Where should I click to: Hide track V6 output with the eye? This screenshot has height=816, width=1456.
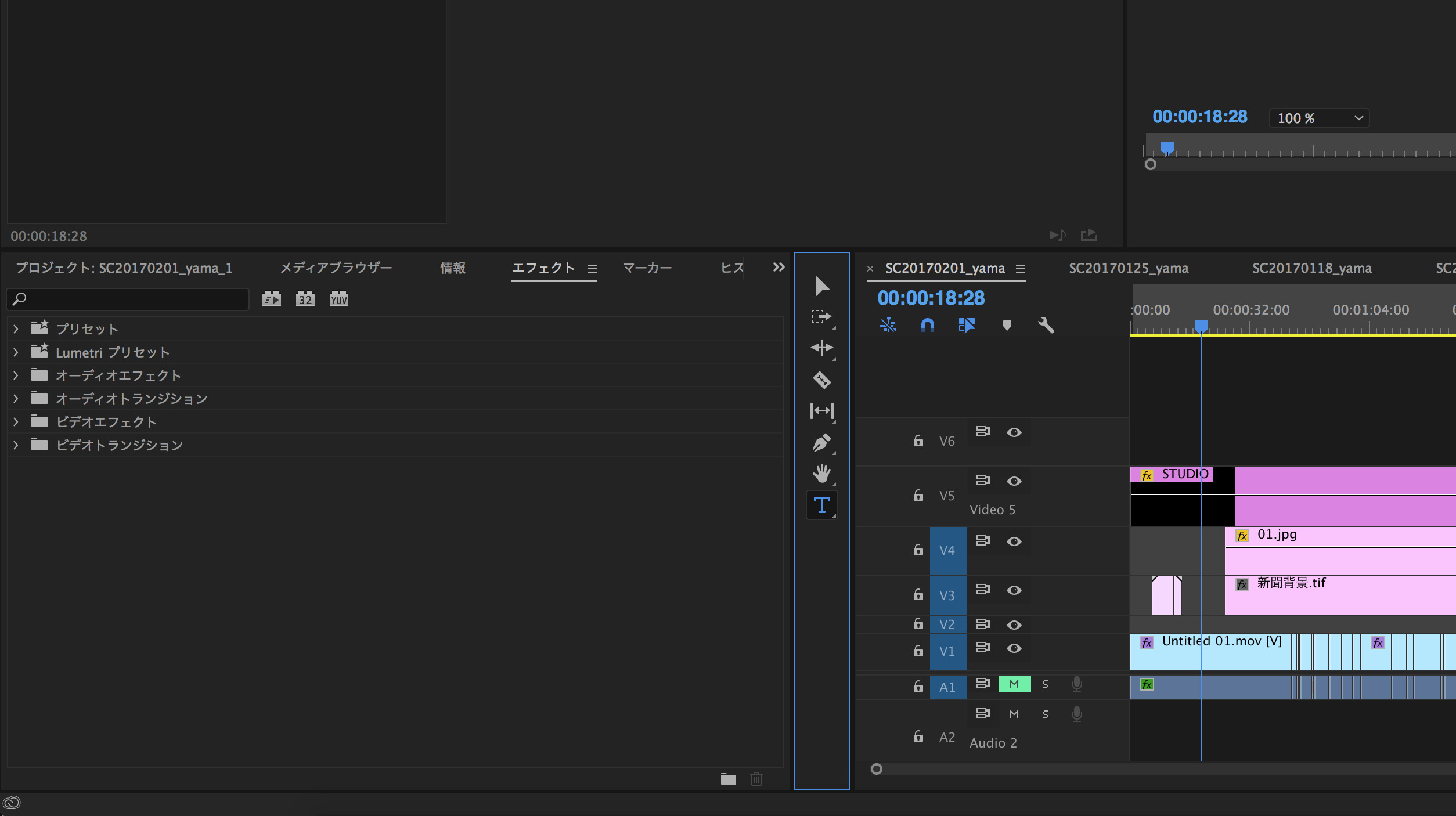coord(1014,432)
